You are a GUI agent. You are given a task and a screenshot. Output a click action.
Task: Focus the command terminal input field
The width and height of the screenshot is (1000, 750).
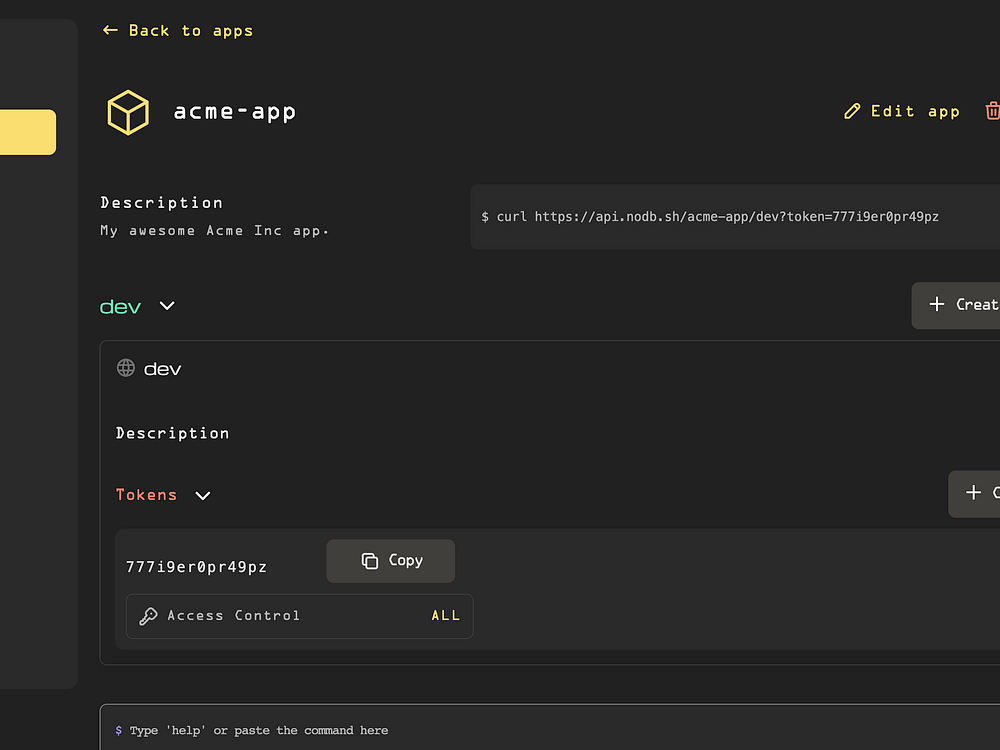coord(550,730)
